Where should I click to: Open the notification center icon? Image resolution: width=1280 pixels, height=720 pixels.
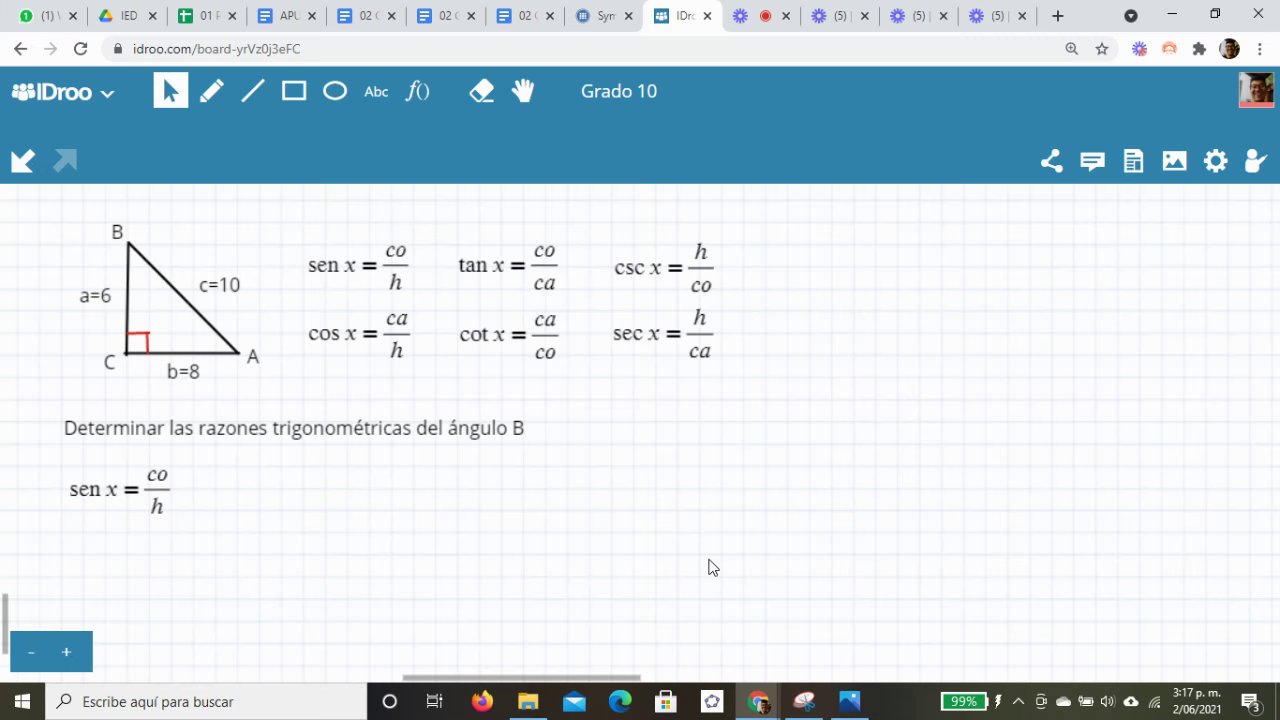pos(1249,701)
